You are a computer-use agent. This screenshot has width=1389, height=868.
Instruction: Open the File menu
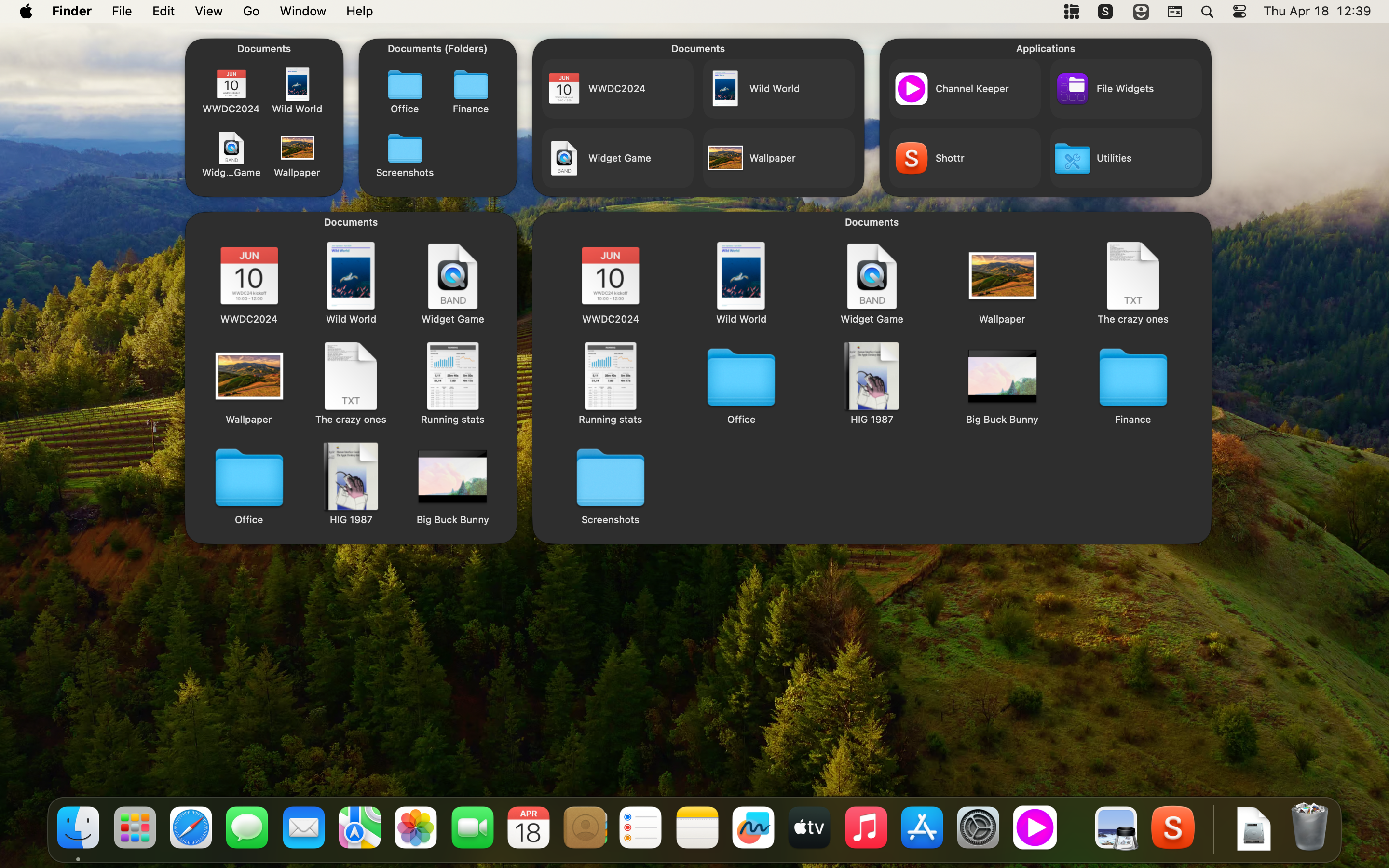point(122,11)
